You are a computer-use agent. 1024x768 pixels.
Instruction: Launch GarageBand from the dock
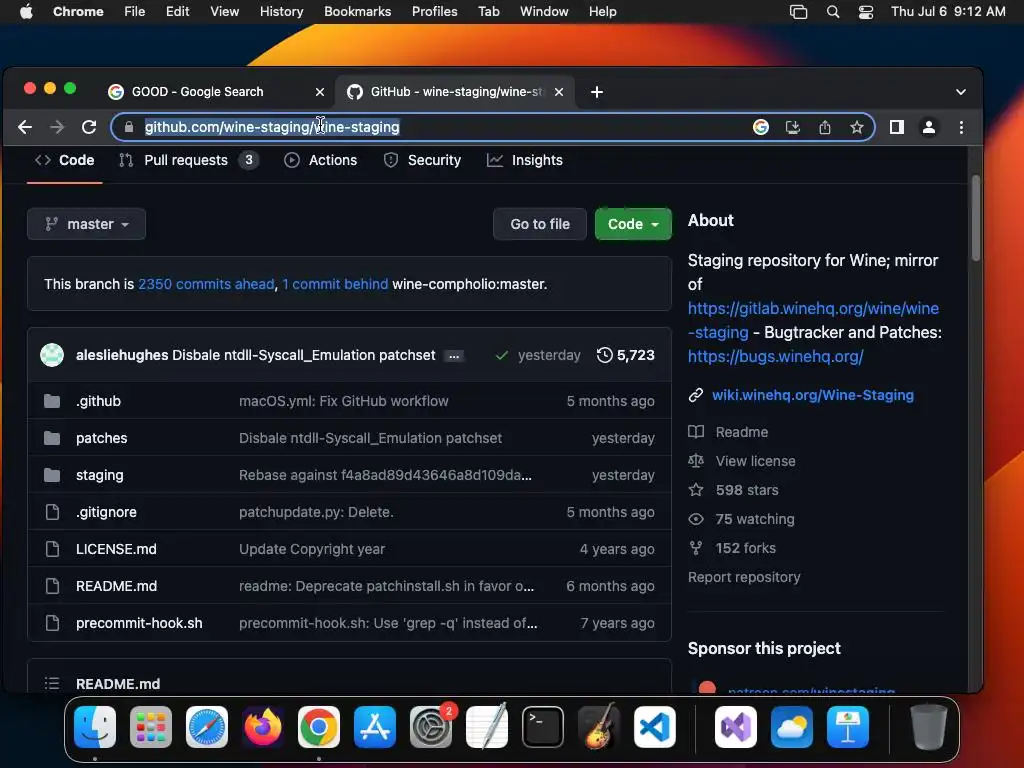(x=599, y=727)
